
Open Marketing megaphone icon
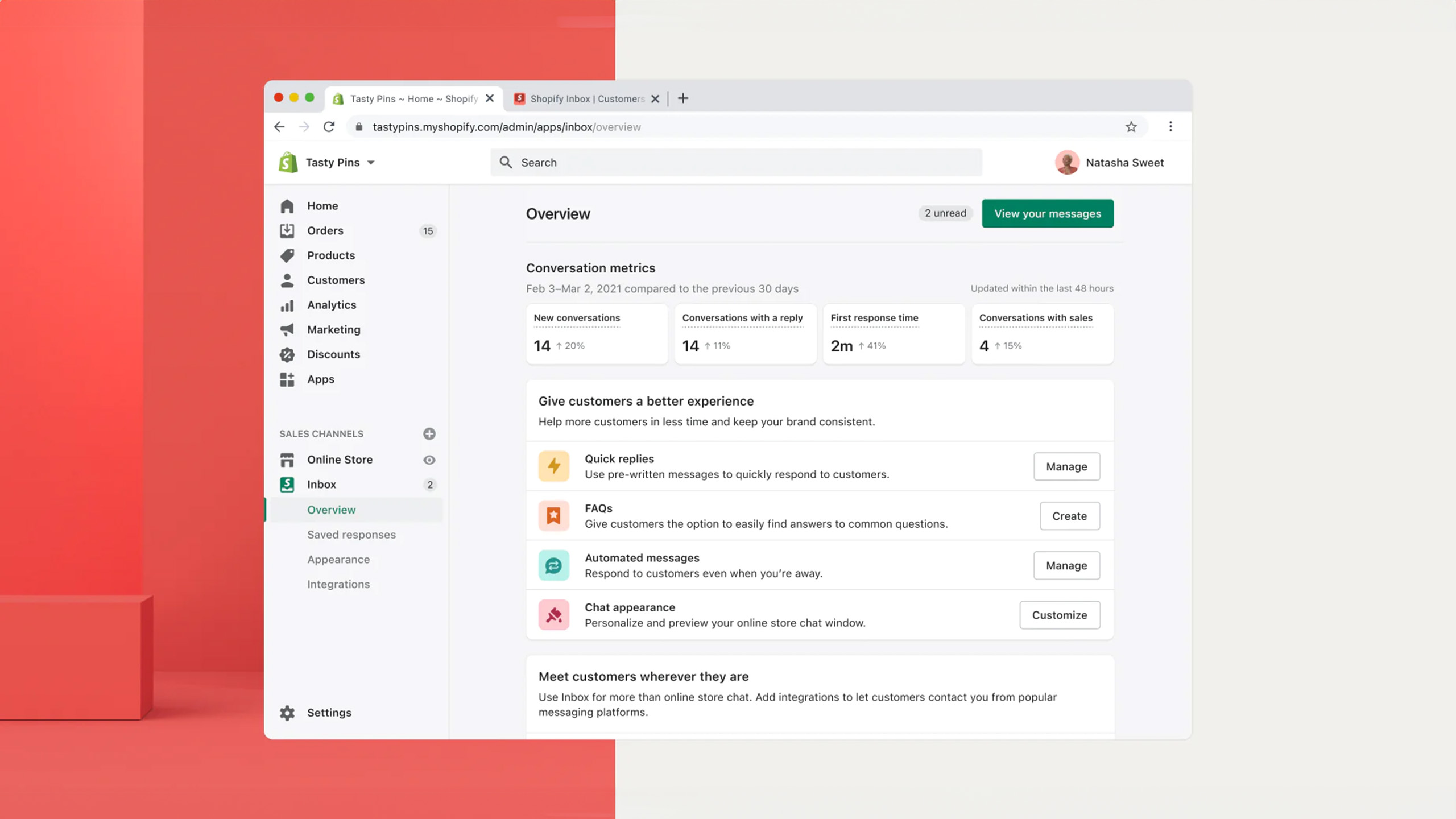pyautogui.click(x=287, y=330)
